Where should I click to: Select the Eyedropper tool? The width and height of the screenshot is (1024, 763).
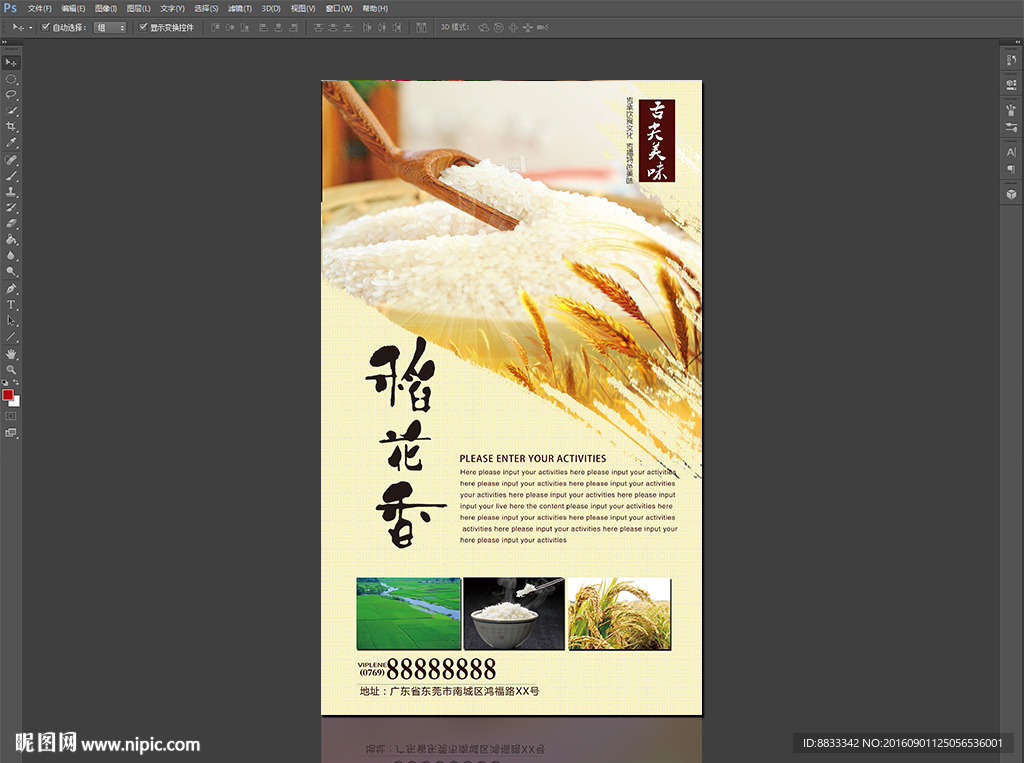(12, 143)
